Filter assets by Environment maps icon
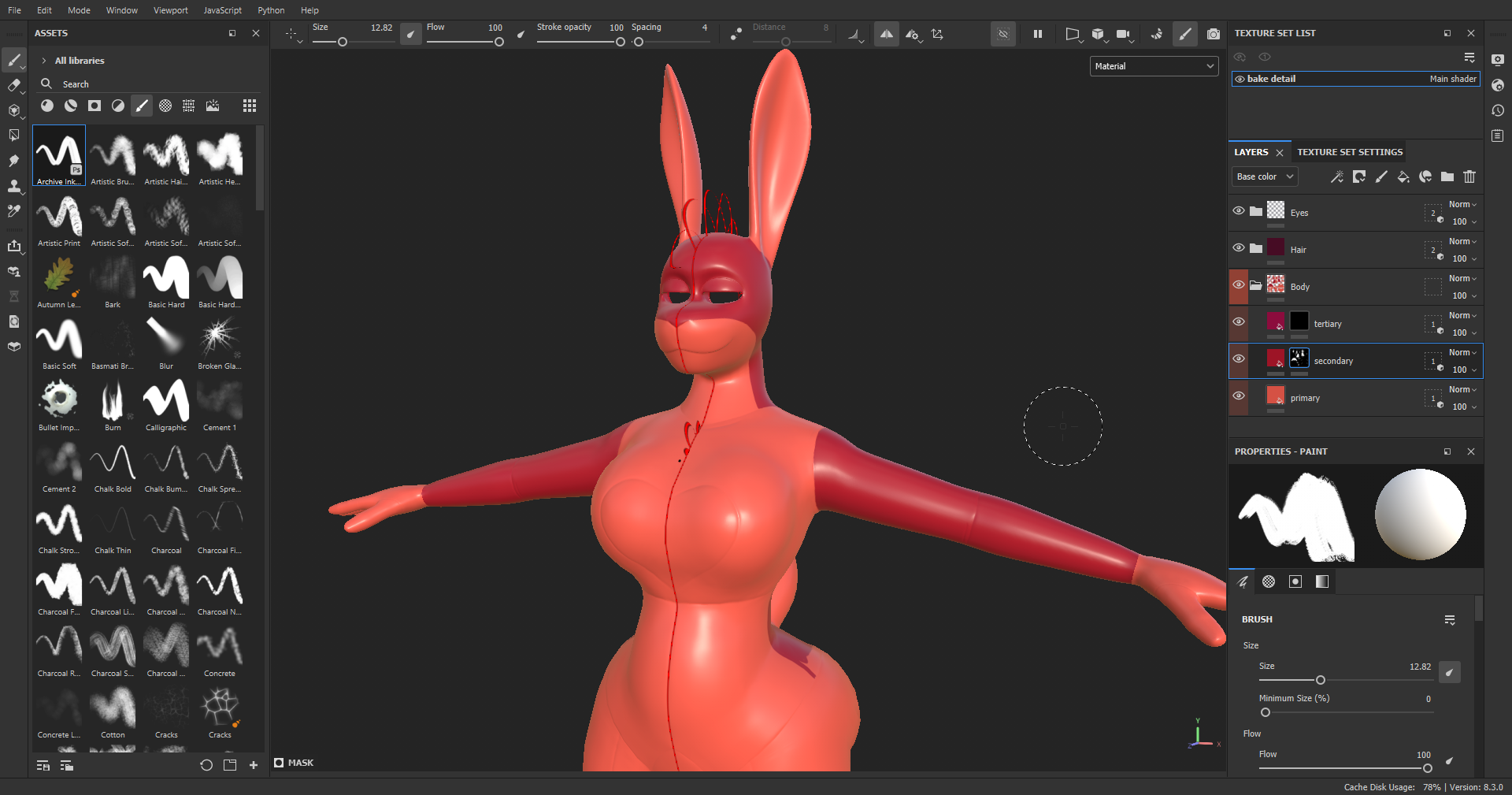This screenshot has width=1512, height=795. point(213,106)
